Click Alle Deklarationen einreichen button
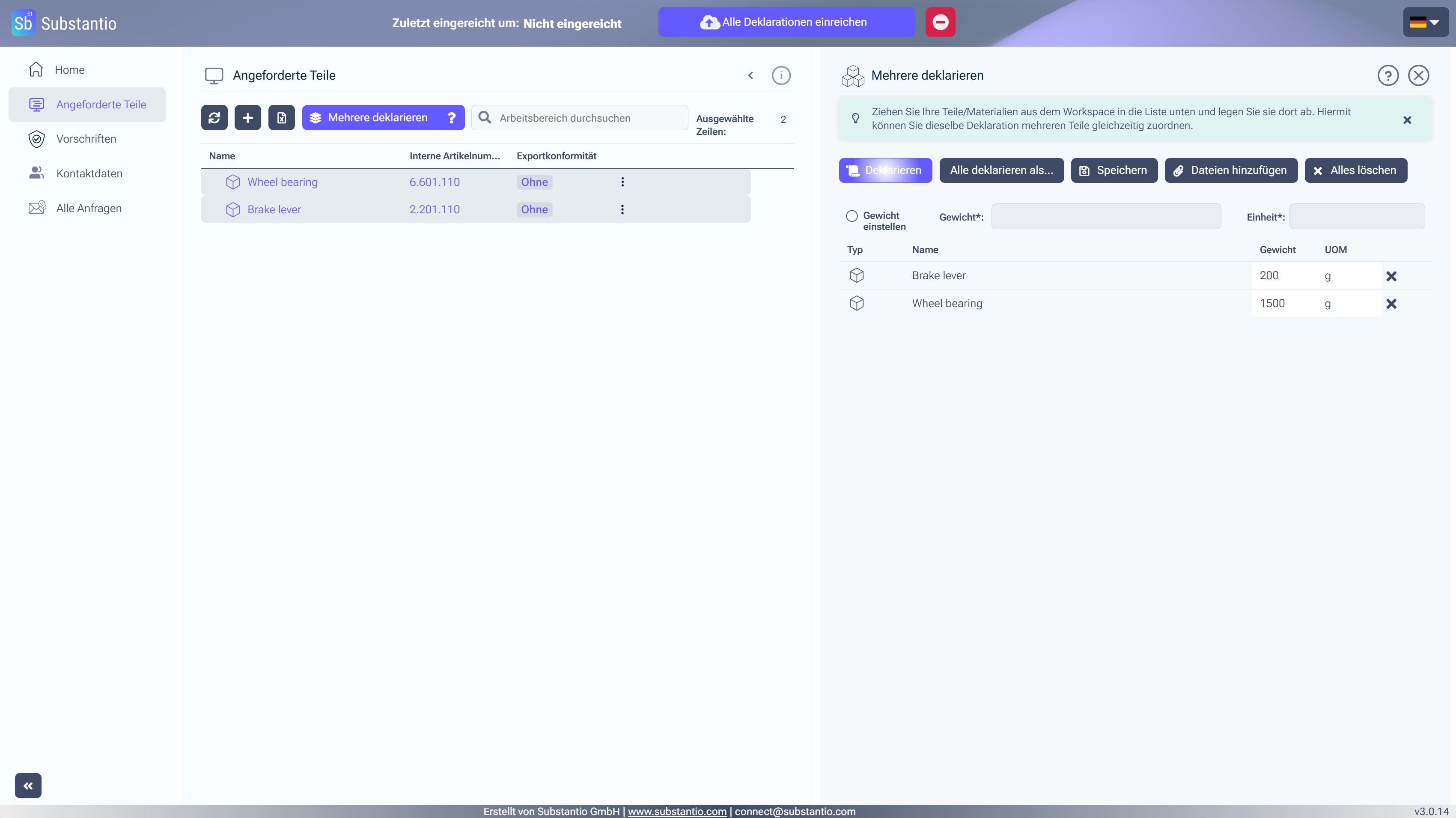This screenshot has height=818, width=1456. tap(786, 22)
